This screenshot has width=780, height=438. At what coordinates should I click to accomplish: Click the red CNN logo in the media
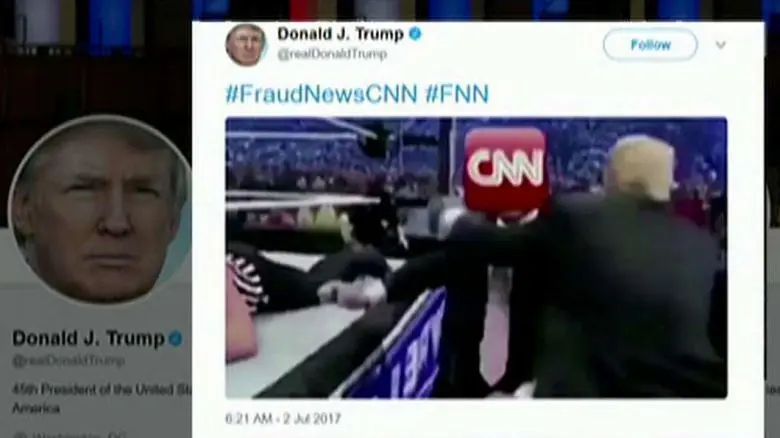[x=505, y=169]
